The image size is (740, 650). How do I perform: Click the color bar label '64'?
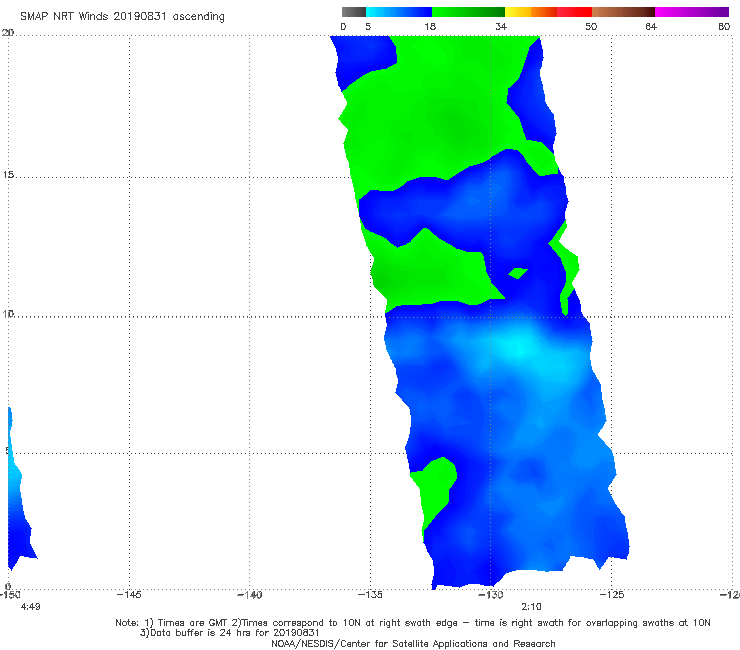click(651, 26)
